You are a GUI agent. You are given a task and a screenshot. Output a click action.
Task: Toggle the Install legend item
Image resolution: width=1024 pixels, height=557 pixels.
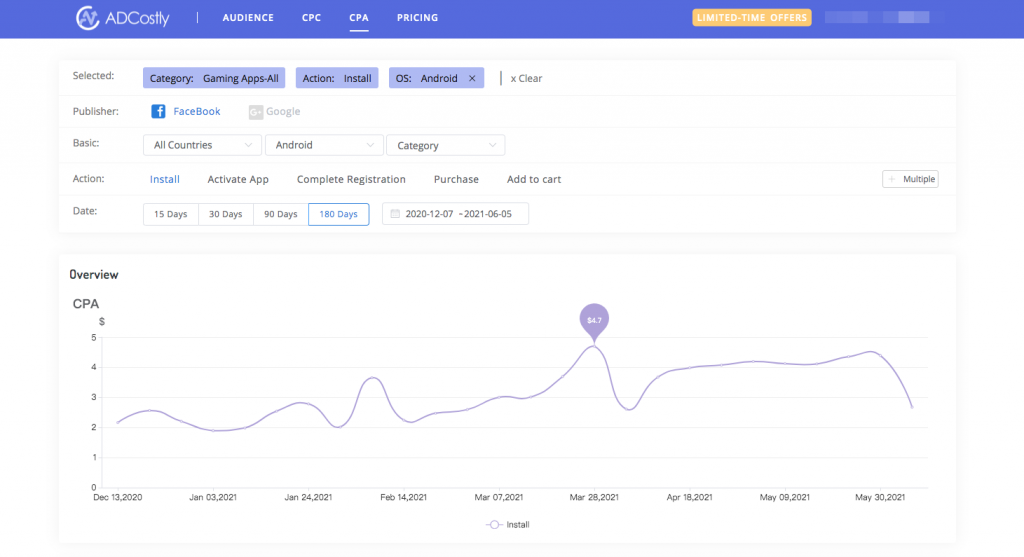pos(508,524)
